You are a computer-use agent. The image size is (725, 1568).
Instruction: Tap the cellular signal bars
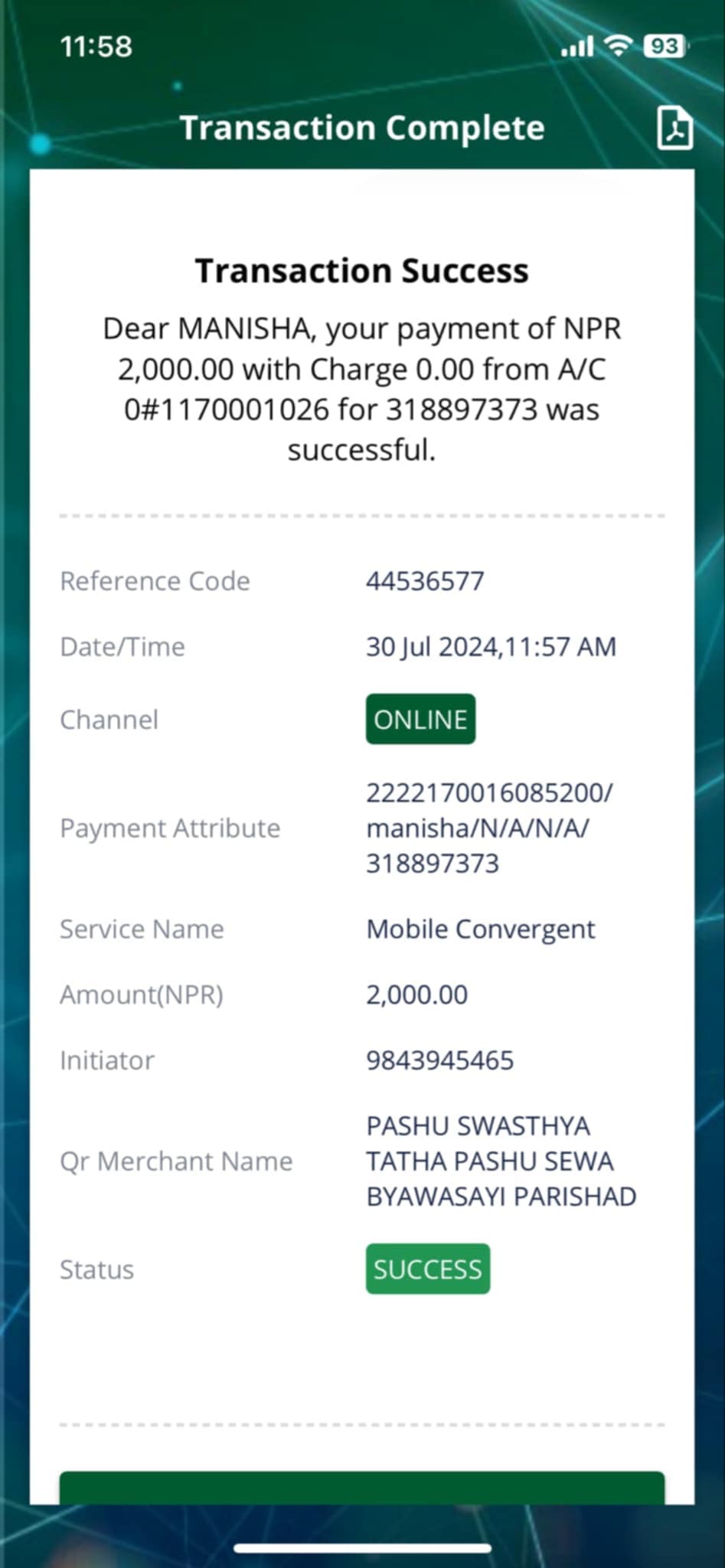pyautogui.click(x=577, y=47)
